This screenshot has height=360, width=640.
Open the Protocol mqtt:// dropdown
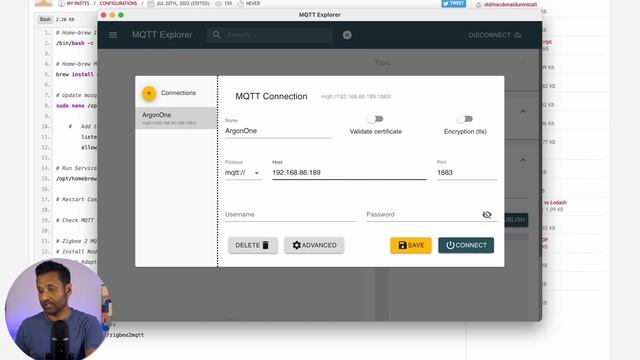(x=243, y=173)
